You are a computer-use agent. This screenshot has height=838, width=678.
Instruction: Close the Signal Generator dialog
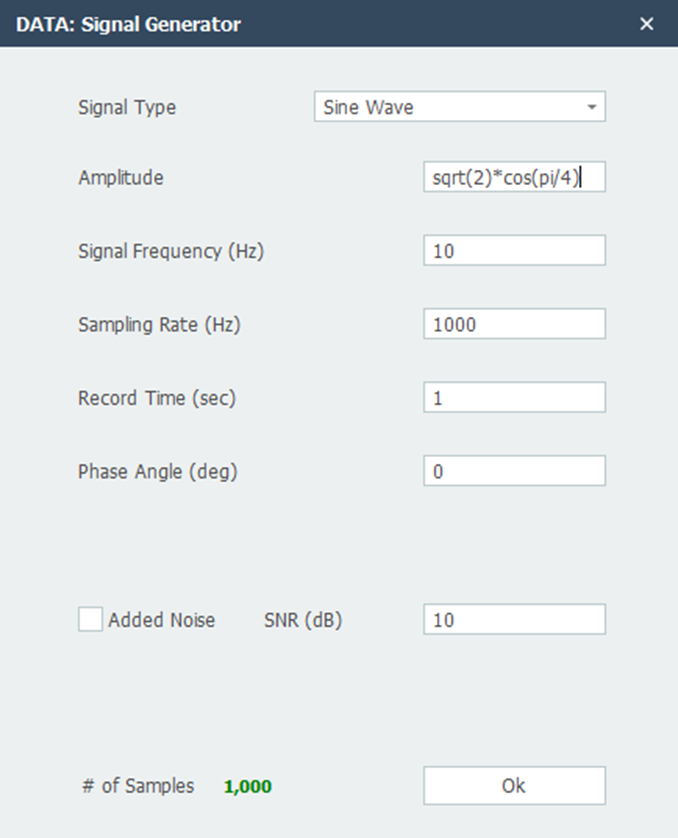tap(647, 24)
